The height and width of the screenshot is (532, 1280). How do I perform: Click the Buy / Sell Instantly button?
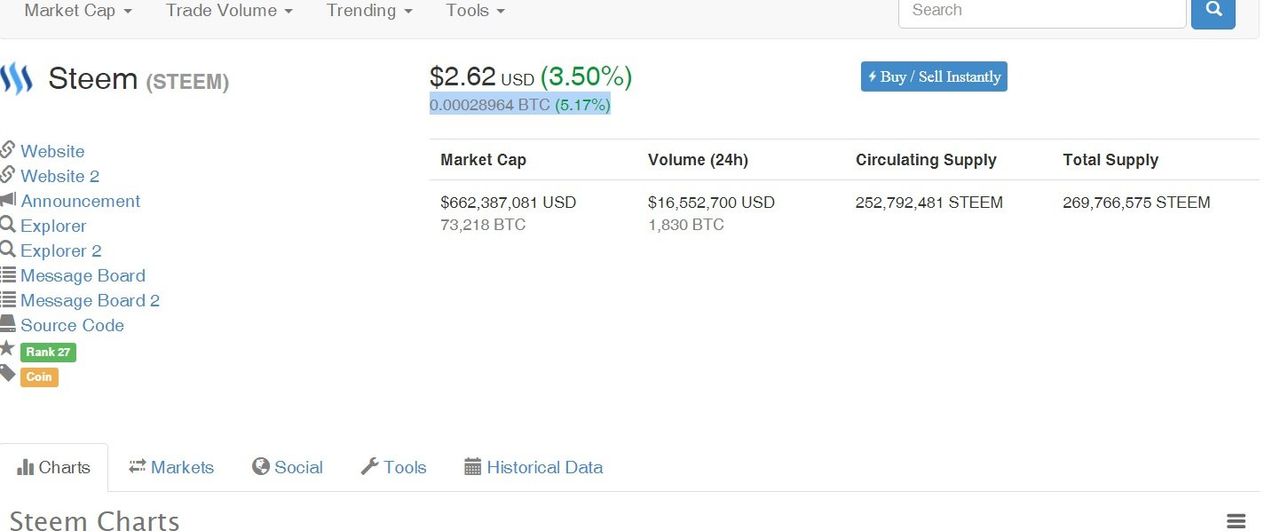[x=934, y=77]
